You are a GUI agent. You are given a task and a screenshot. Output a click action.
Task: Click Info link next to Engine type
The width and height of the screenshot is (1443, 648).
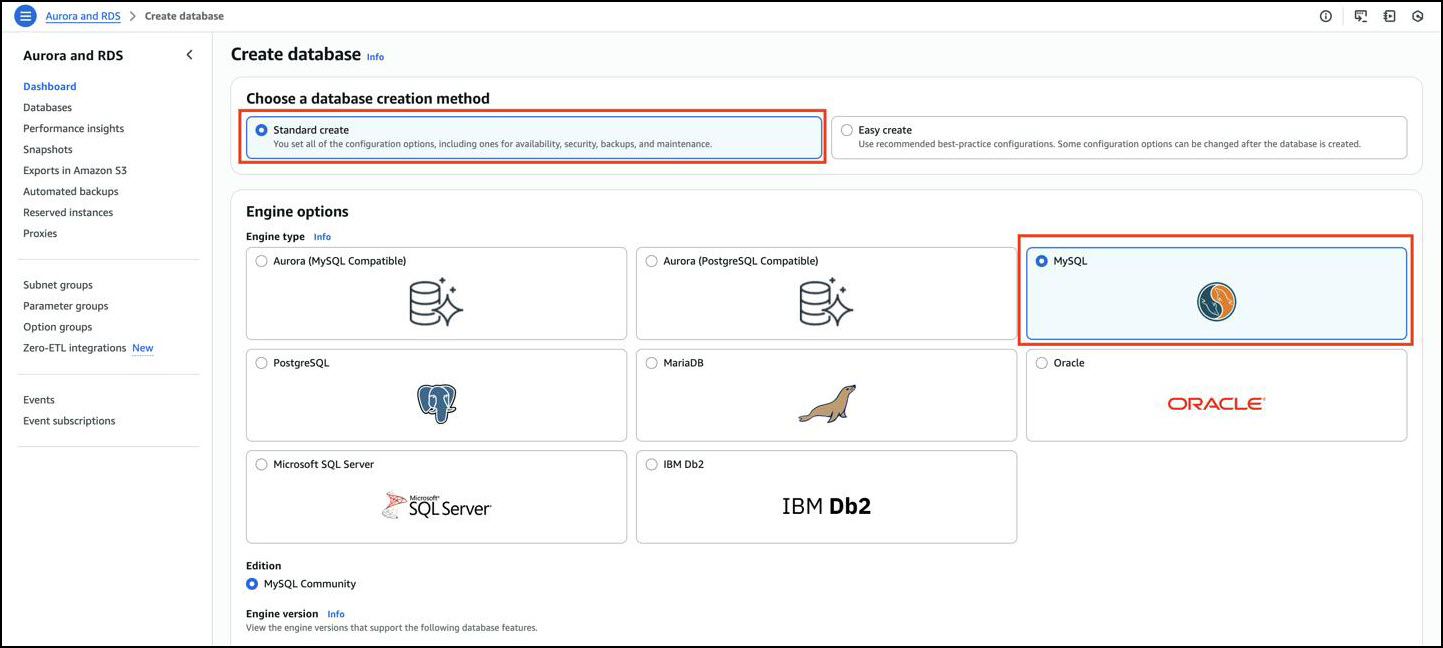click(322, 237)
